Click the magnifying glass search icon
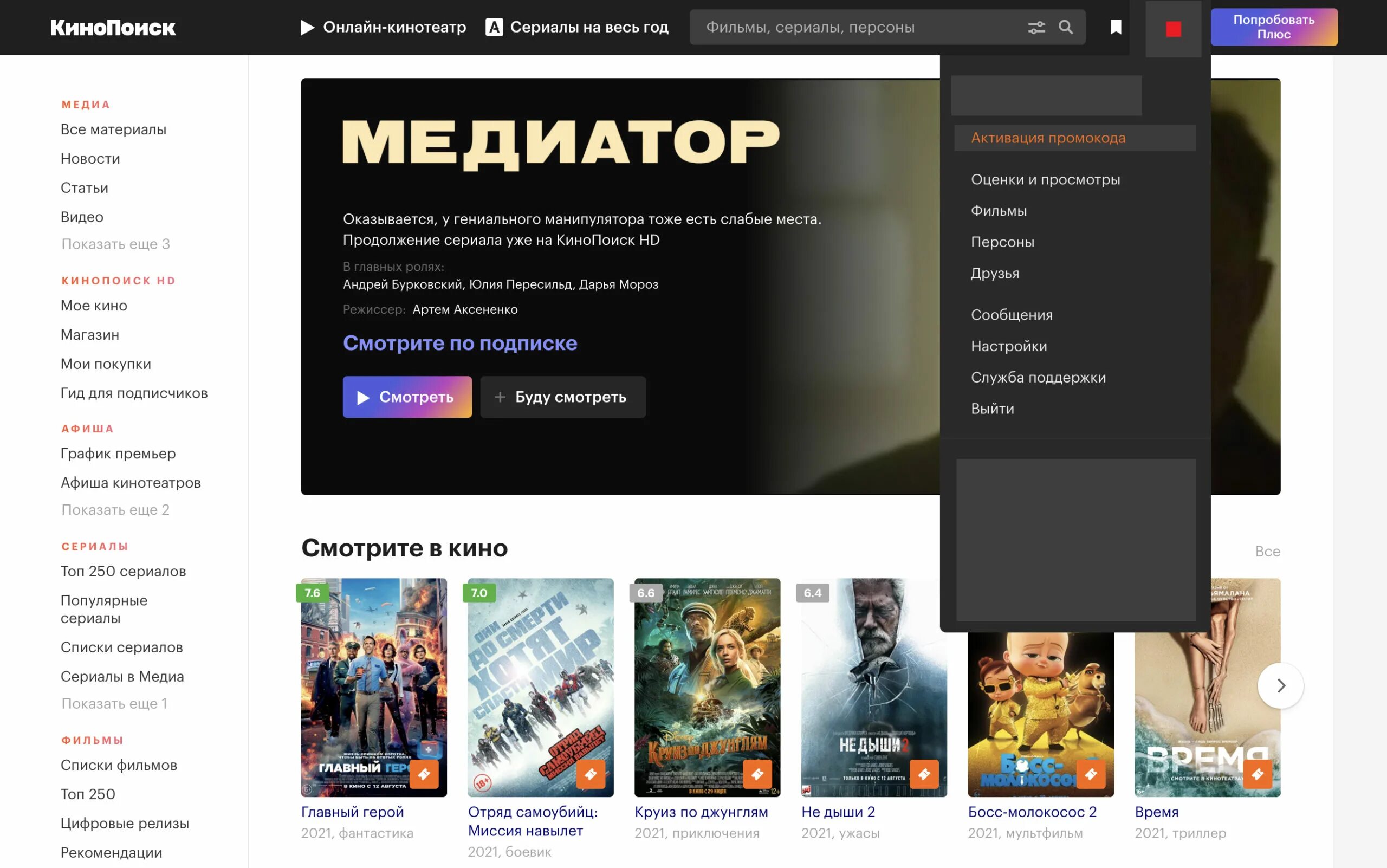This screenshot has width=1387, height=868. point(1066,27)
